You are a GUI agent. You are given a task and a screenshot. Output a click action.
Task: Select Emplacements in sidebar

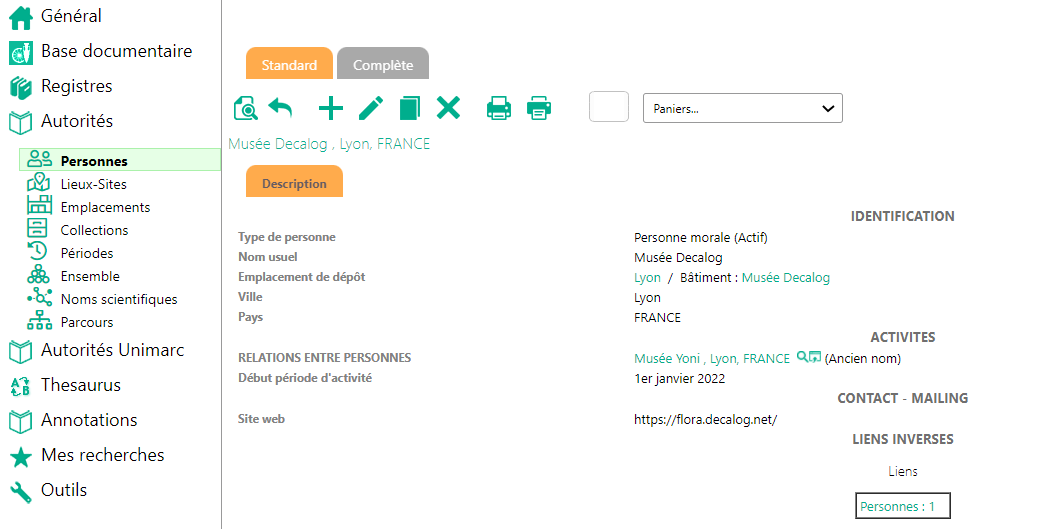click(x=105, y=207)
